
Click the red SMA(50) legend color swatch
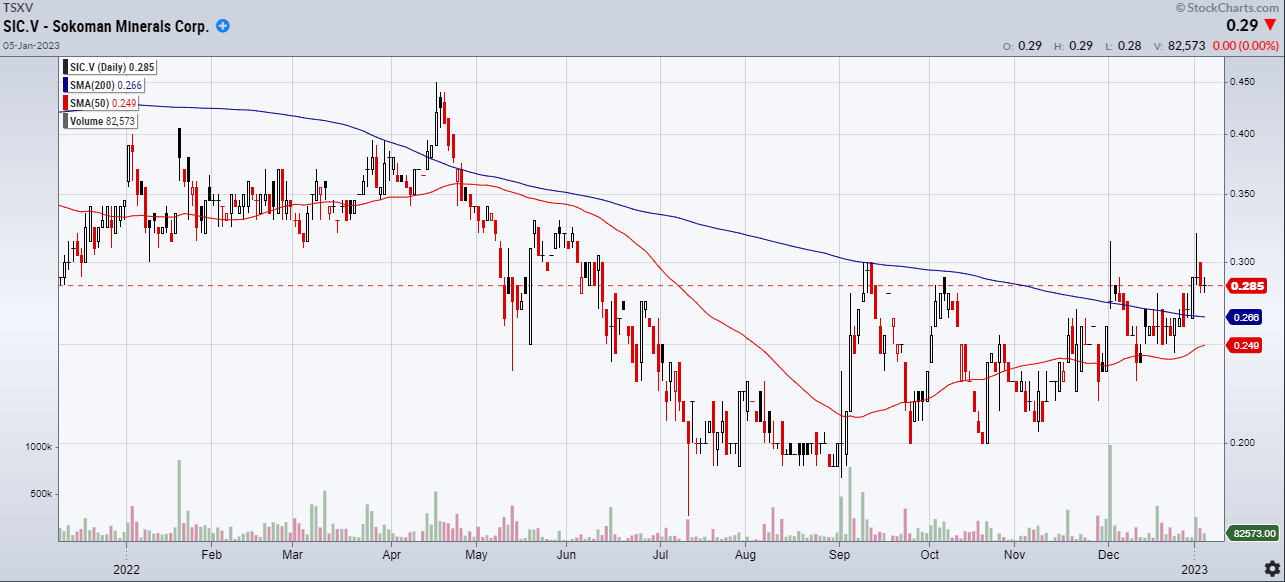click(x=65, y=103)
